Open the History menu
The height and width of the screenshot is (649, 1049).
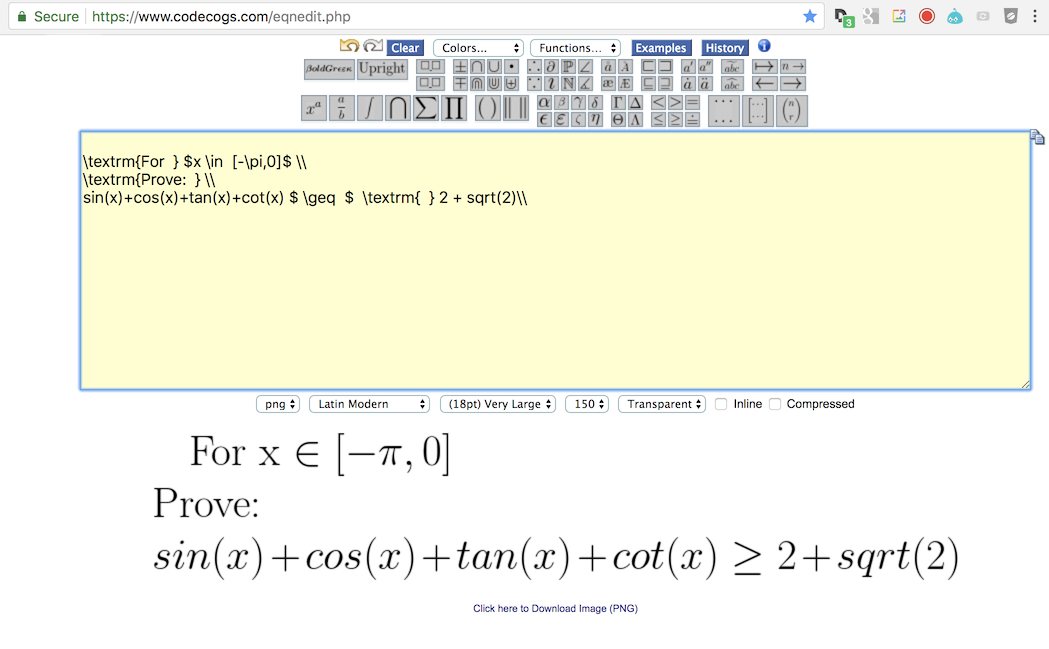pos(725,48)
